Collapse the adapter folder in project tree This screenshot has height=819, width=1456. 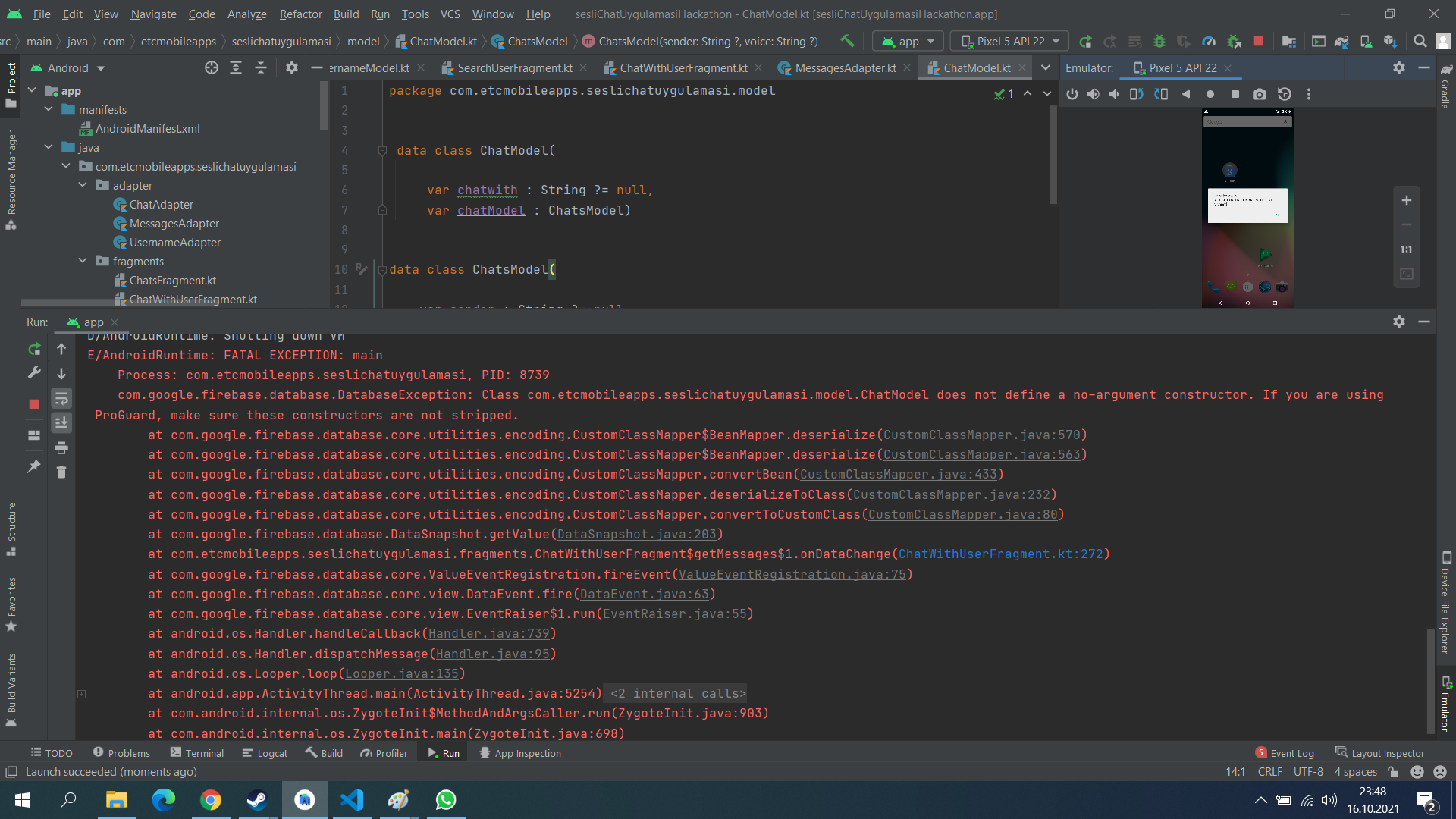[83, 185]
